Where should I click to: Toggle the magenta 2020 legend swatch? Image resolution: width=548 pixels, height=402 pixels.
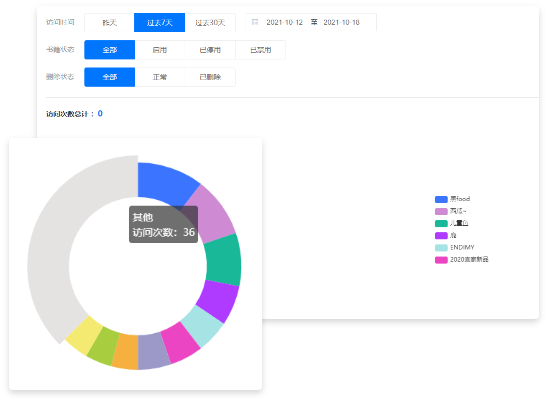pos(441,260)
